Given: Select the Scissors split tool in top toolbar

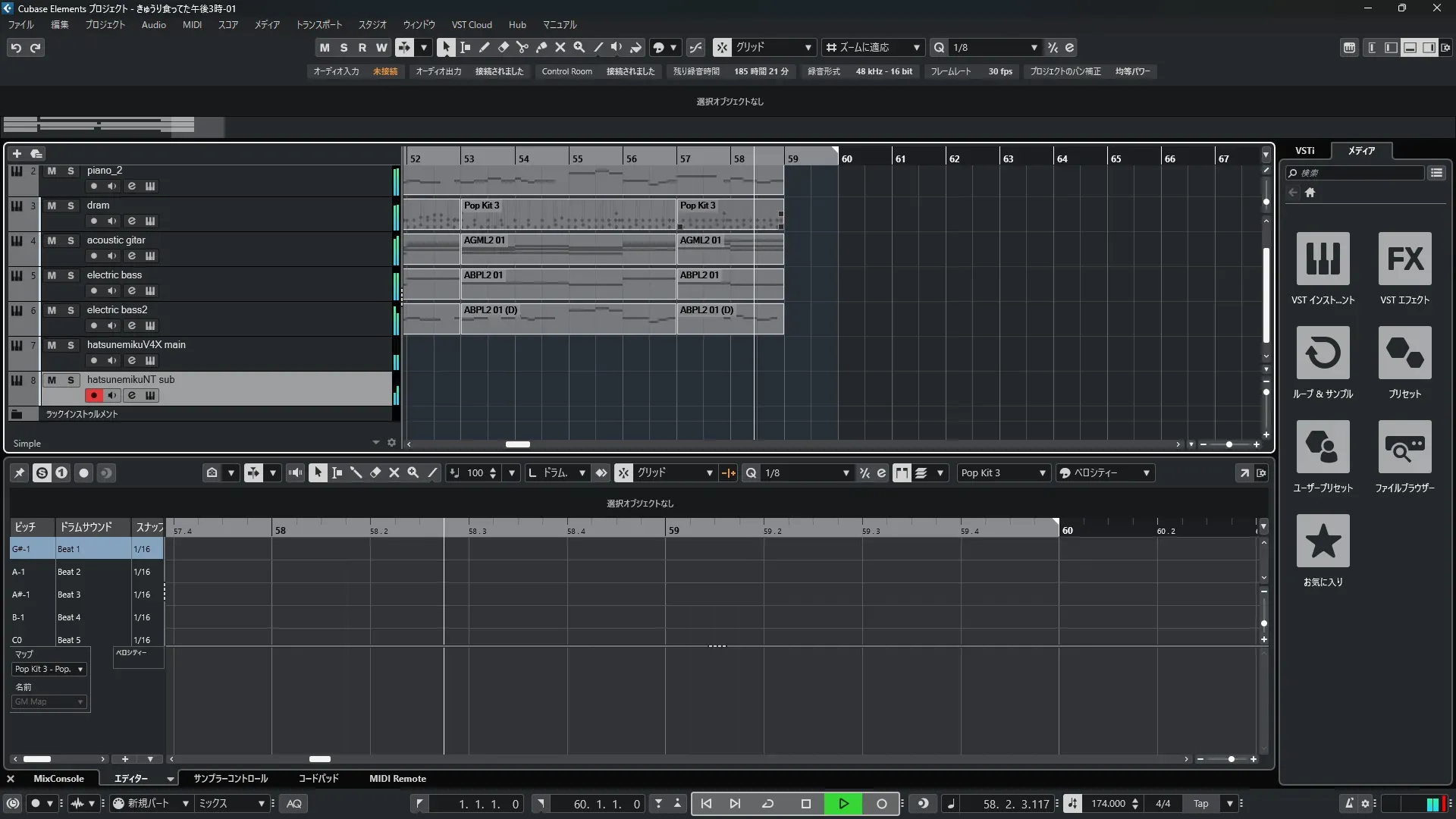Looking at the screenshot, I should pyautogui.click(x=522, y=47).
